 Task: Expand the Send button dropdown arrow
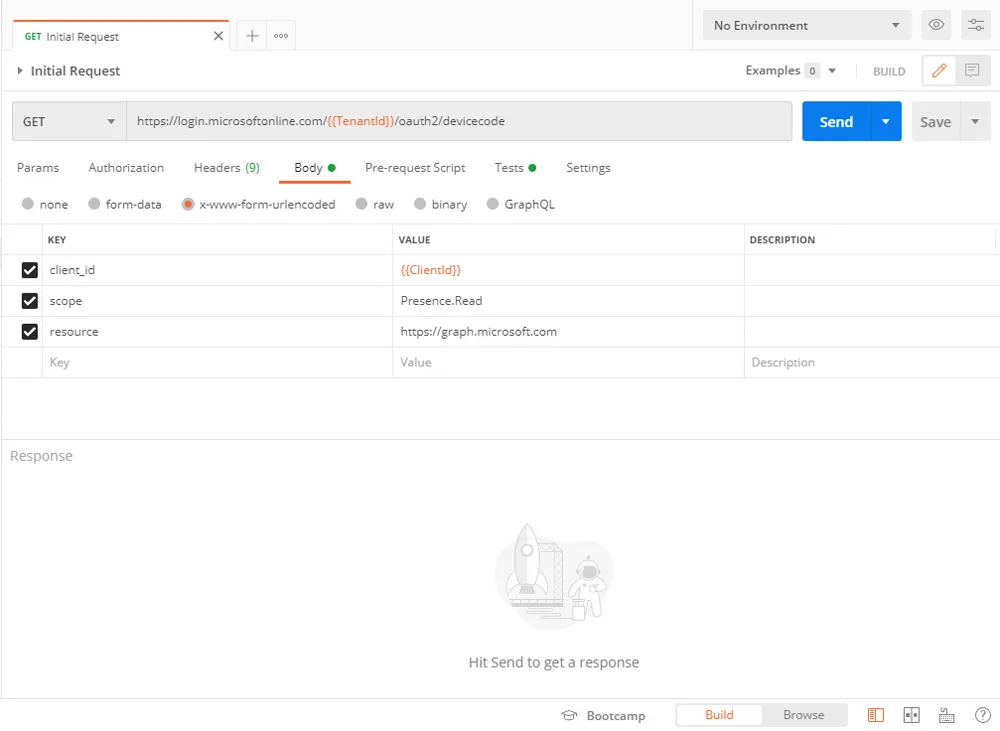point(886,122)
